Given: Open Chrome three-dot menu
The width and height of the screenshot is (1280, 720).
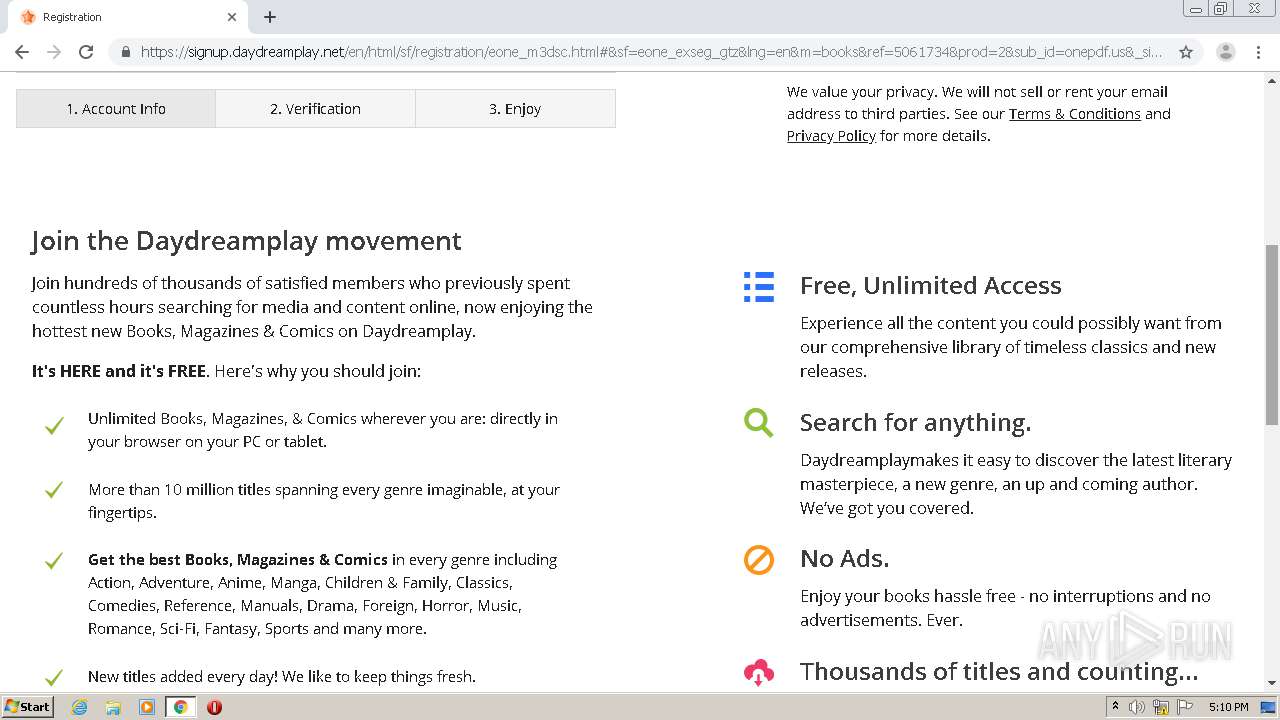Looking at the screenshot, I should pyautogui.click(x=1258, y=52).
